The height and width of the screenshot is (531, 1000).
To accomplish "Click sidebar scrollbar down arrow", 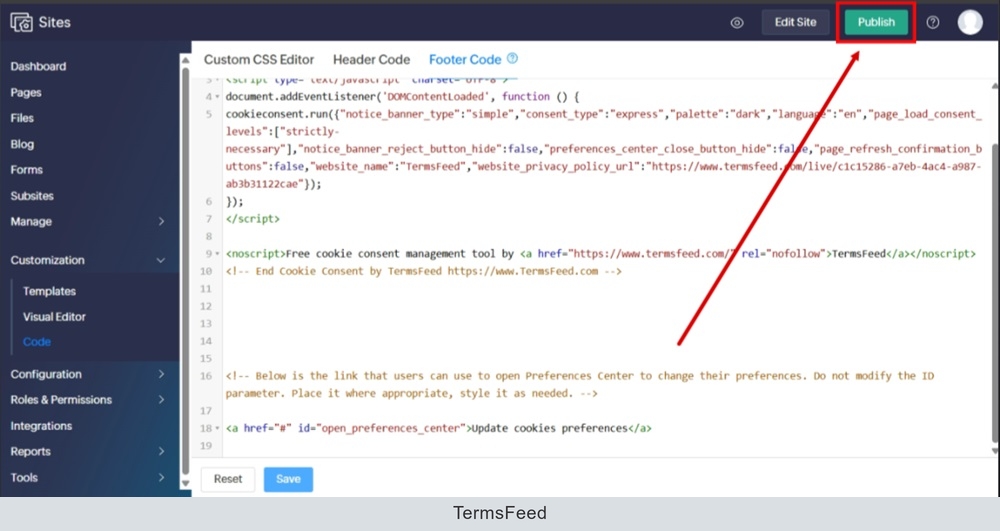I will 186,483.
